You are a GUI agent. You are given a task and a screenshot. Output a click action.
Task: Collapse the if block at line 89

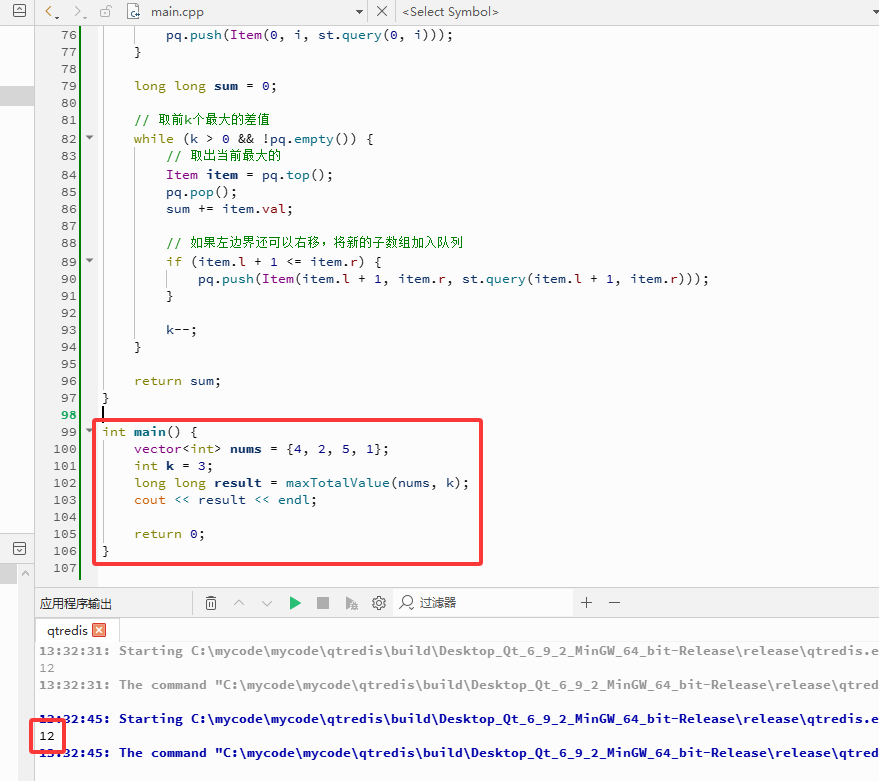click(x=90, y=260)
